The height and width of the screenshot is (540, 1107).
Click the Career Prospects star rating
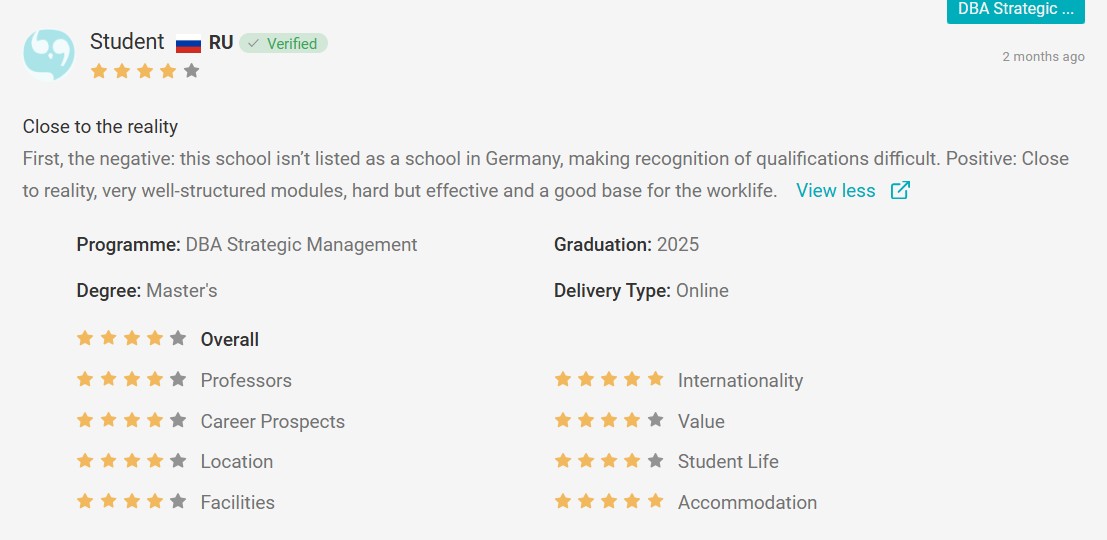(131, 420)
